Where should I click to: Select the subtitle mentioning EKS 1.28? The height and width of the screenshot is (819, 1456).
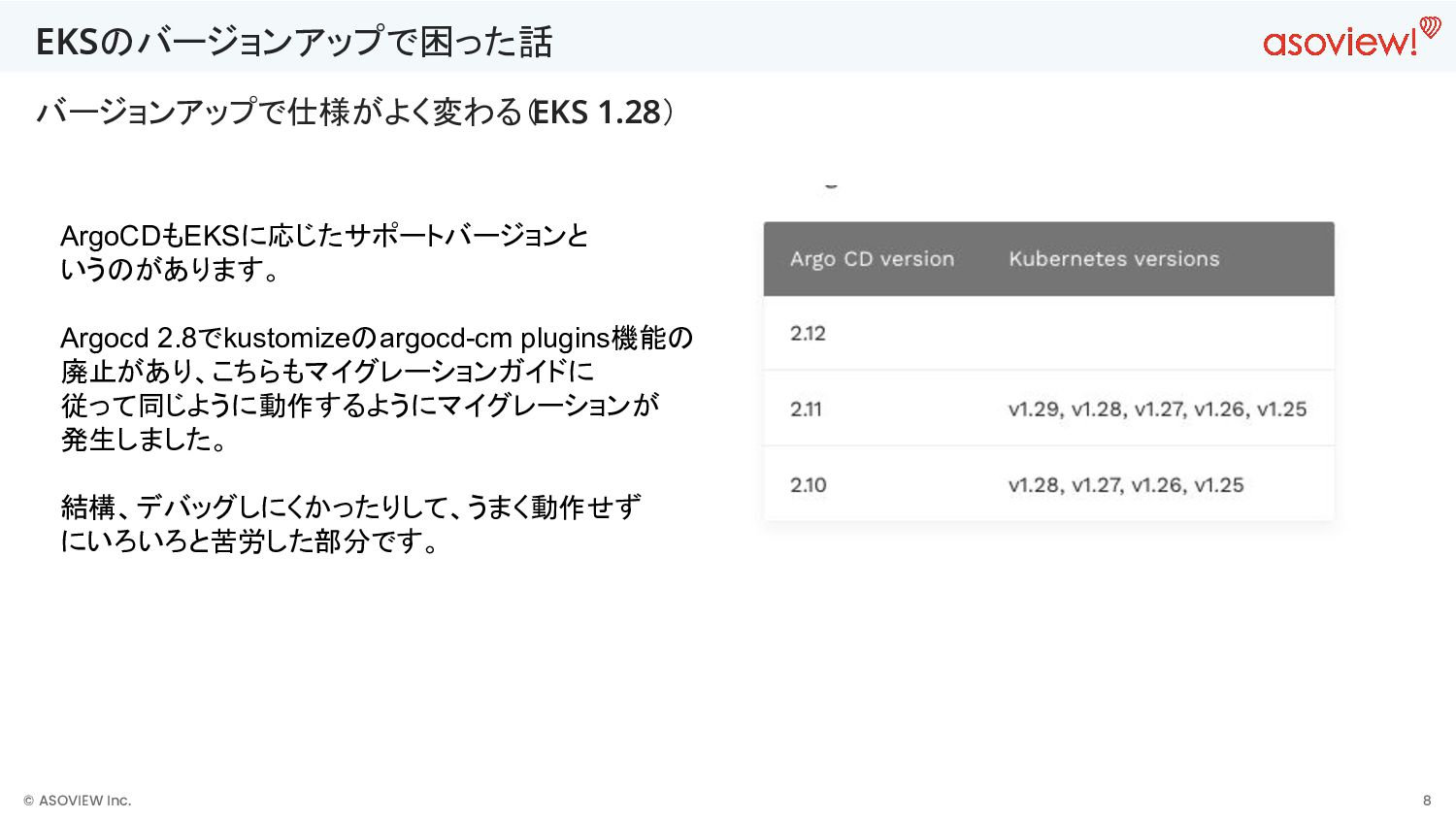click(354, 113)
